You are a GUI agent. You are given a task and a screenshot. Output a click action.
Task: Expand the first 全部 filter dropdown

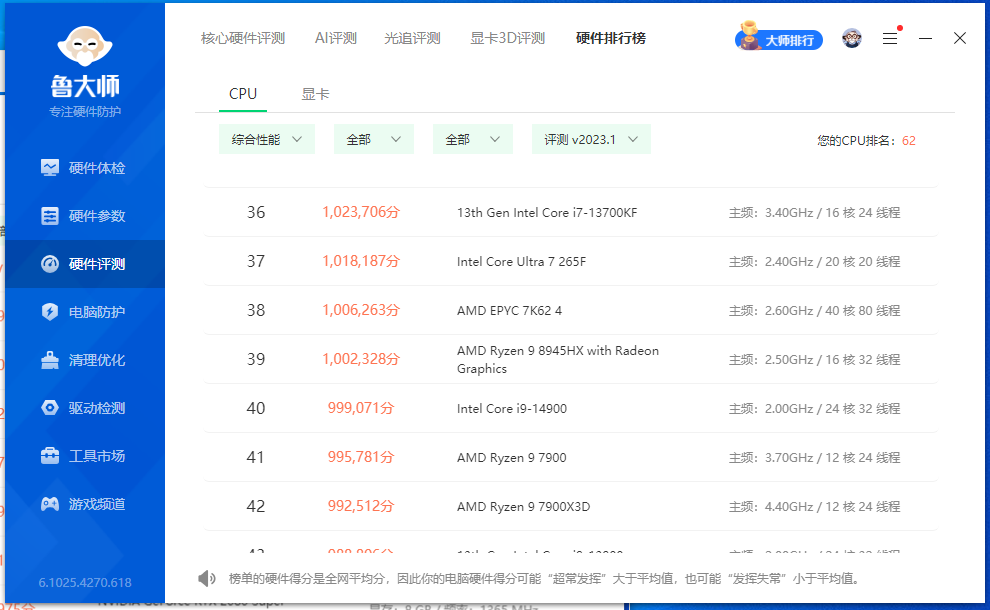[374, 140]
